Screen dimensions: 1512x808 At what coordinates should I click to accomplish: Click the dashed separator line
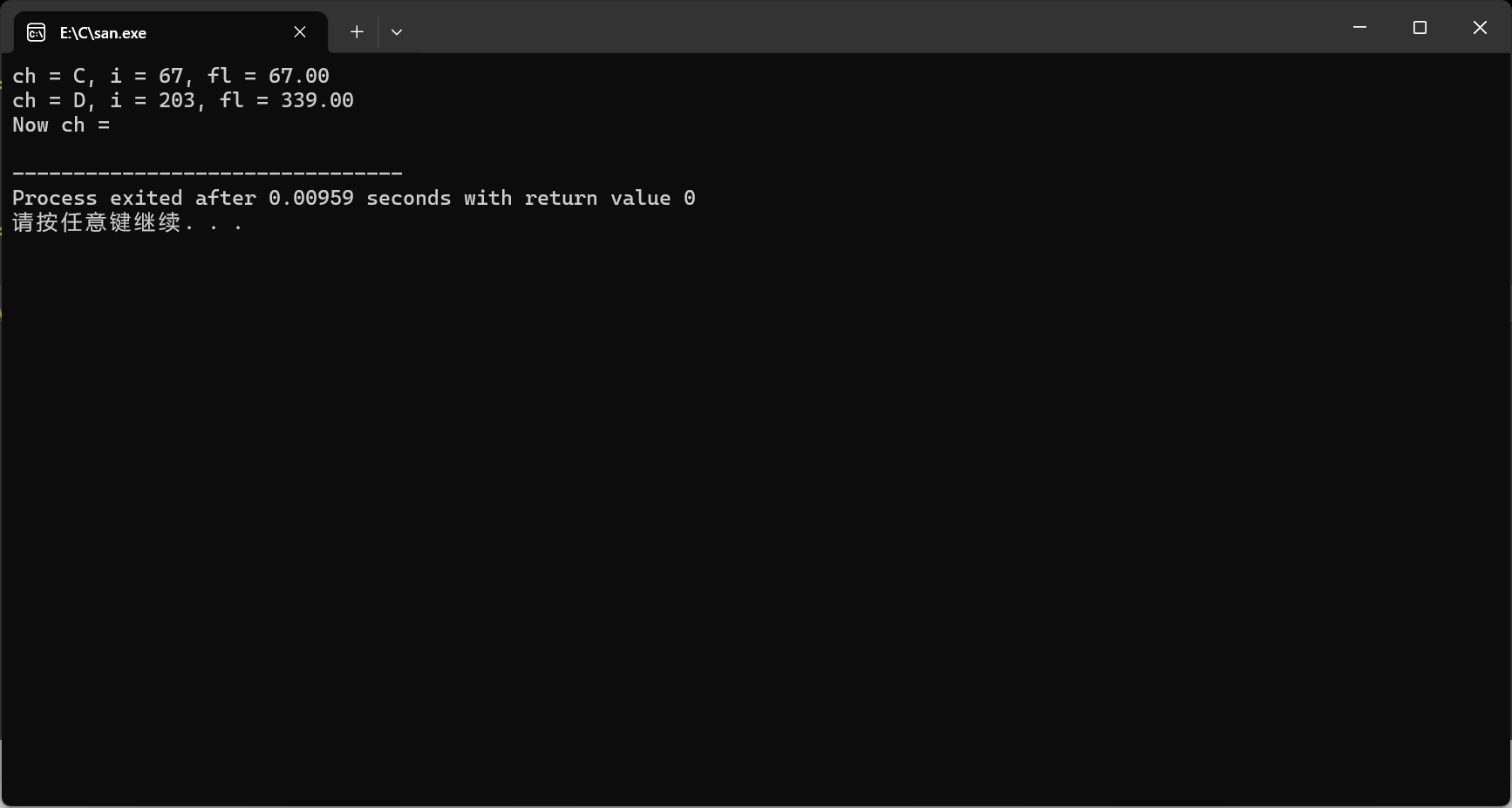click(208, 173)
